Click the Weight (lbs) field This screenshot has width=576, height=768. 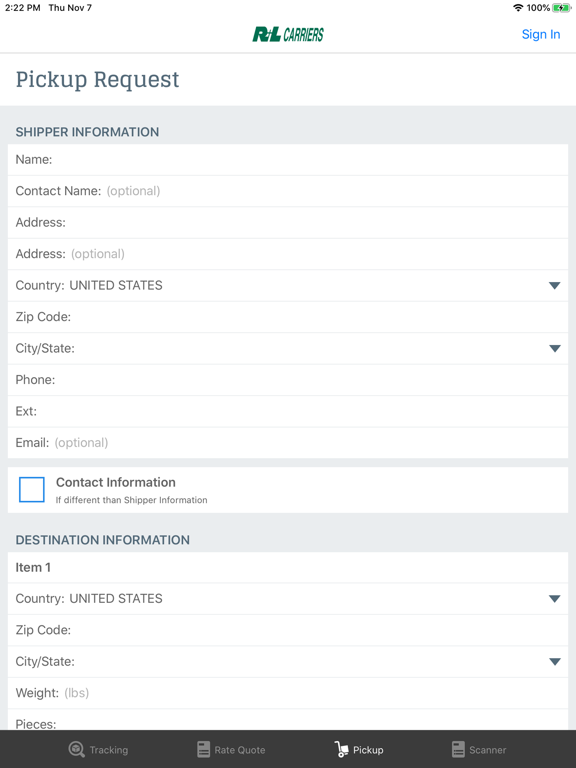(x=288, y=693)
